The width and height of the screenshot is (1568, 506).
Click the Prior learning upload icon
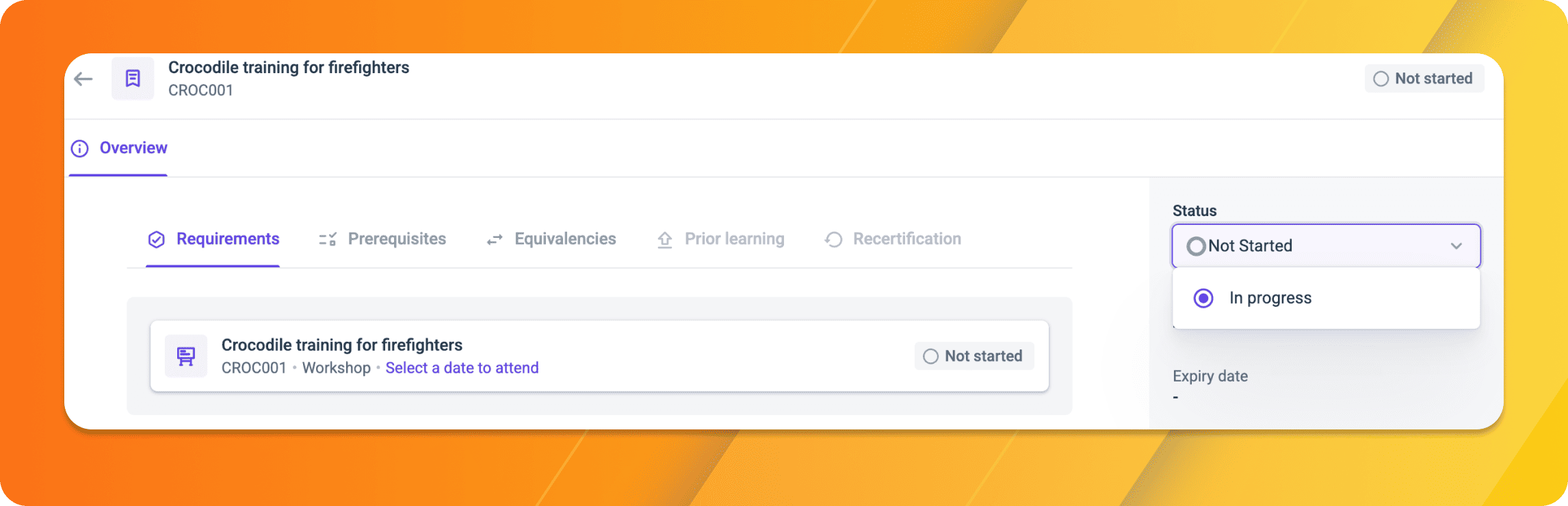pyautogui.click(x=665, y=239)
